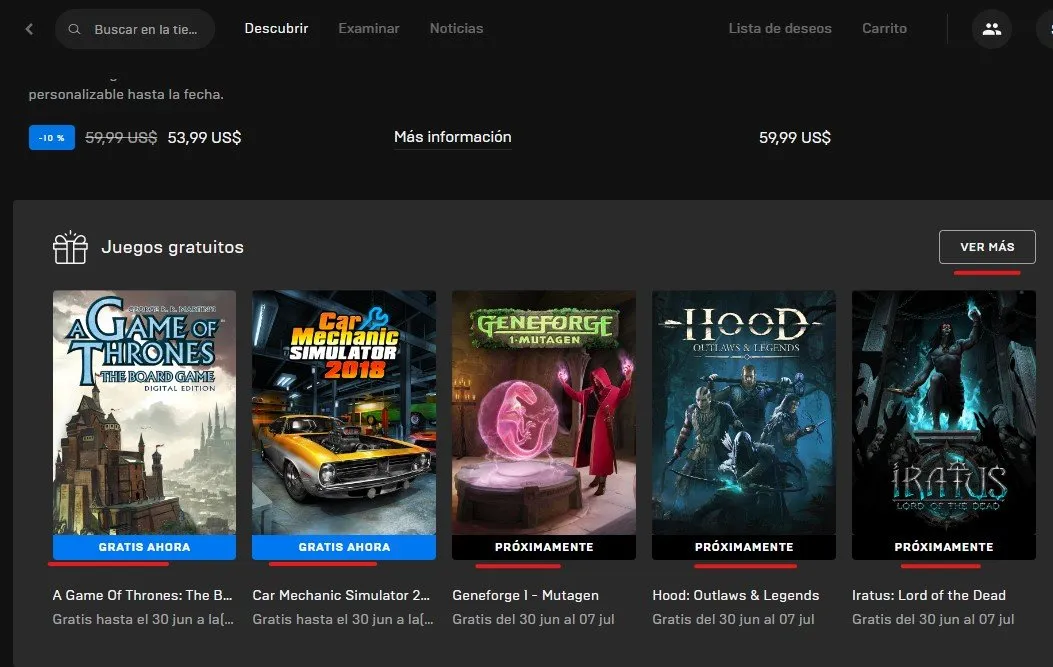The height and width of the screenshot is (667, 1053).
Task: Open the Carrito page
Action: (884, 28)
